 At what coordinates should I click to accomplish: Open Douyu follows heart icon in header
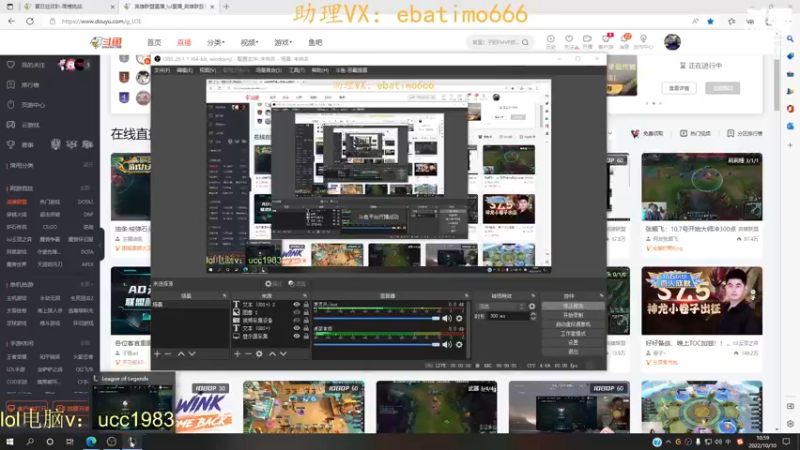tap(569, 41)
